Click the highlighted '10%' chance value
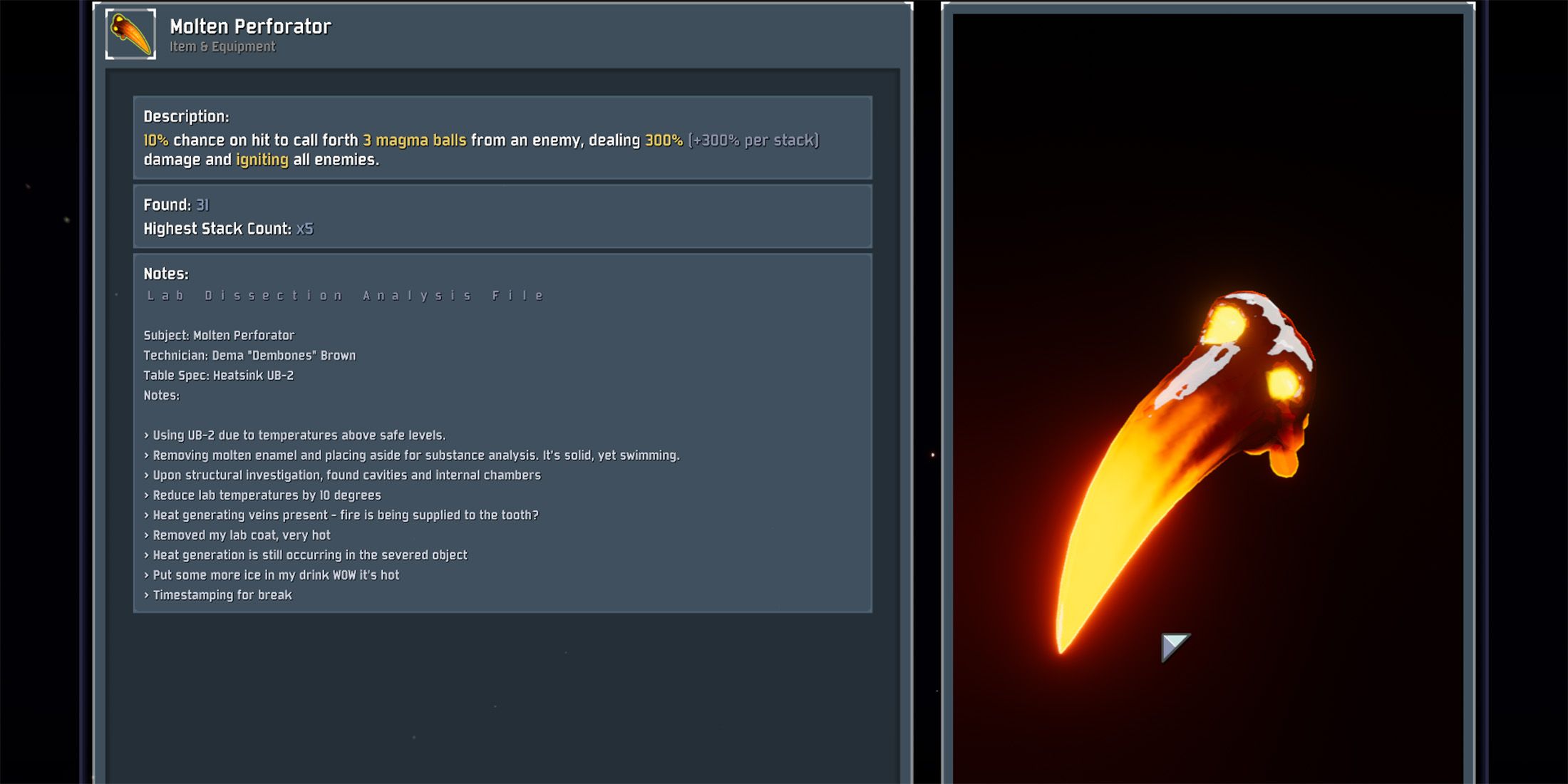1568x784 pixels. click(x=156, y=140)
